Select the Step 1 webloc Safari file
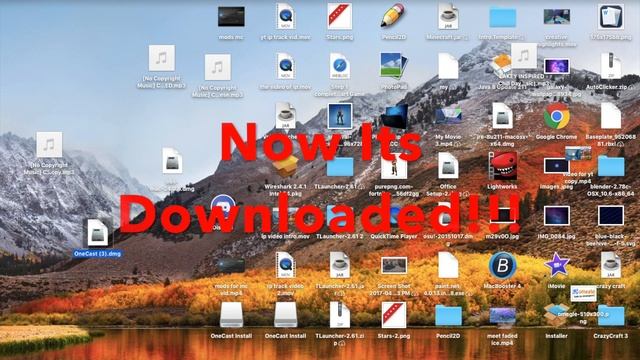The height and width of the screenshot is (360, 640). coord(339,66)
